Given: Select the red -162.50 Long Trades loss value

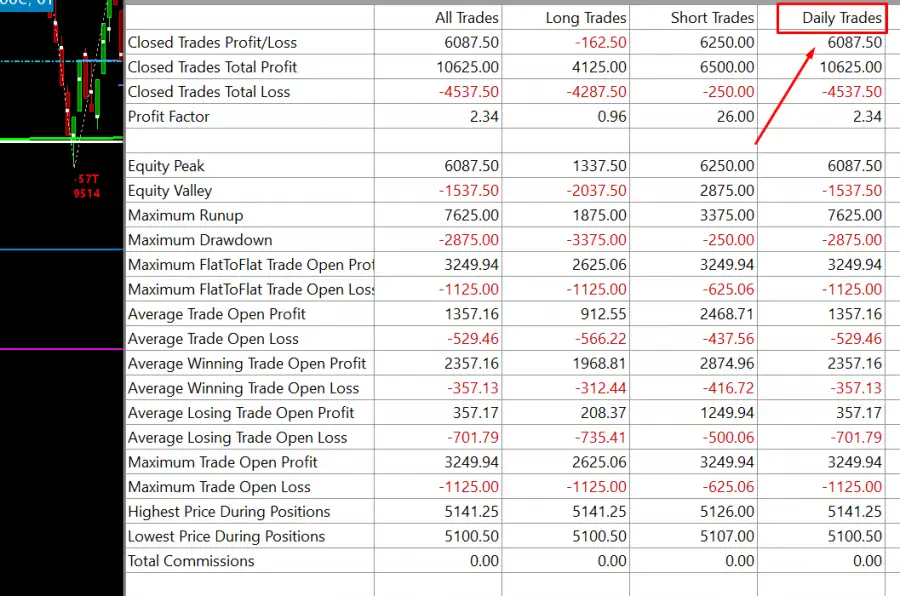Looking at the screenshot, I should [x=602, y=42].
